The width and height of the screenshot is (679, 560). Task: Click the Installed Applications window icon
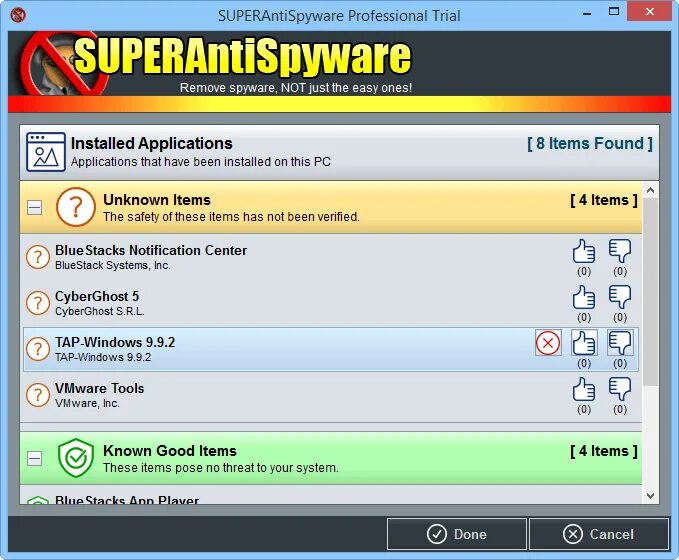[x=46, y=152]
